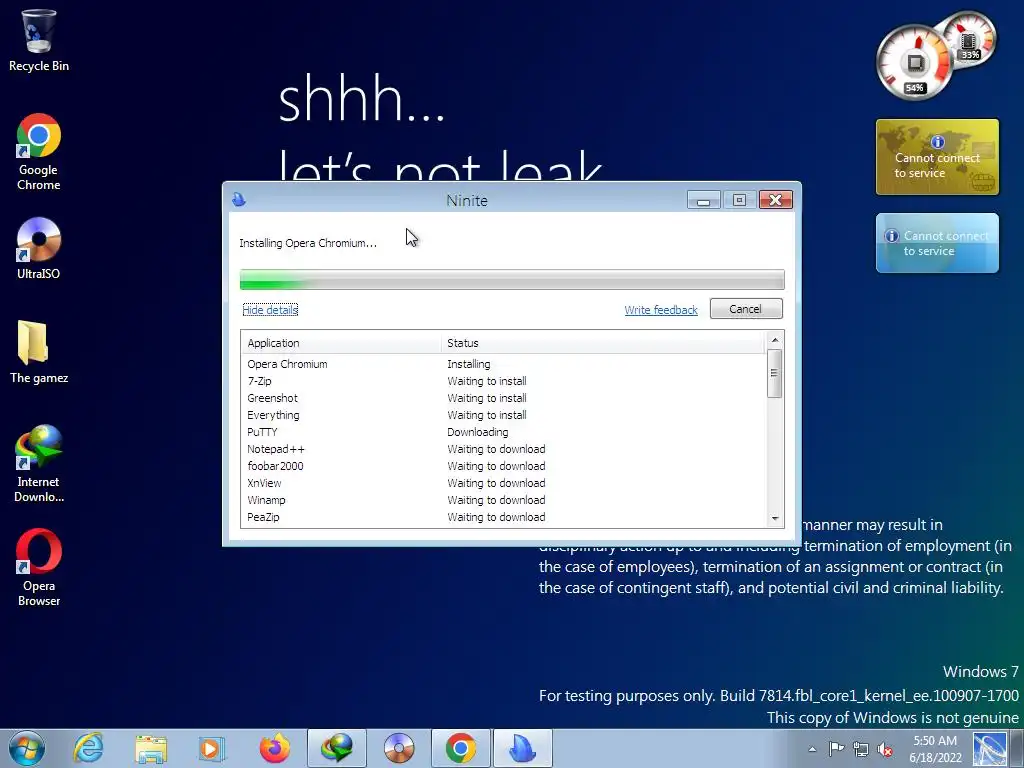Select Internet Download Manager desktop shortcut

[x=39, y=464]
